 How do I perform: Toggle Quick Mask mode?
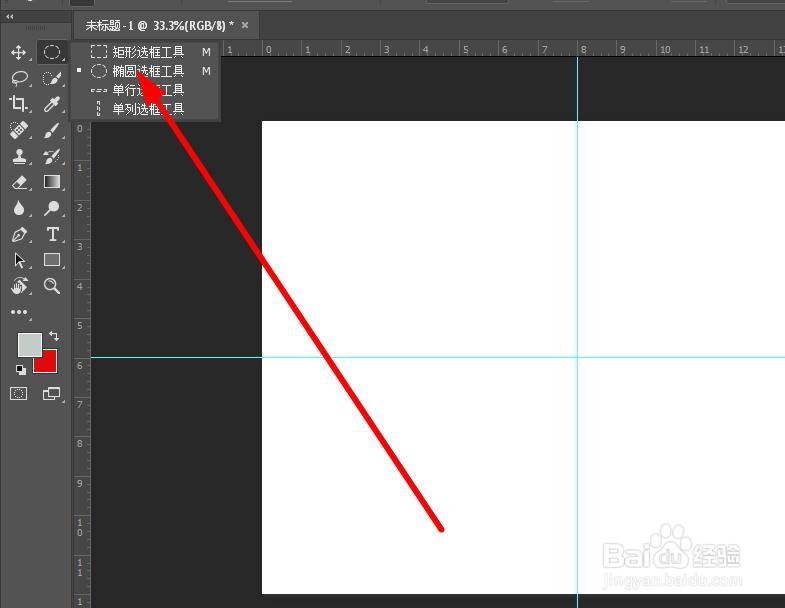(19, 394)
